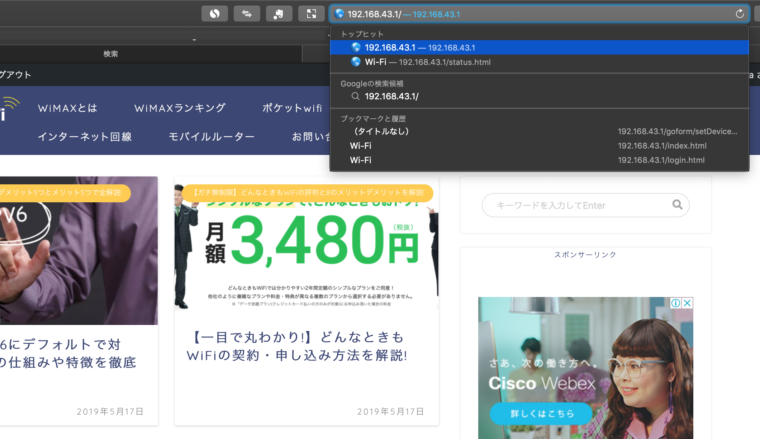Click yellow tag ガチ無制限 どんなときもWiFiの評判
Viewport: 760px width, 439px height.
tap(307, 192)
